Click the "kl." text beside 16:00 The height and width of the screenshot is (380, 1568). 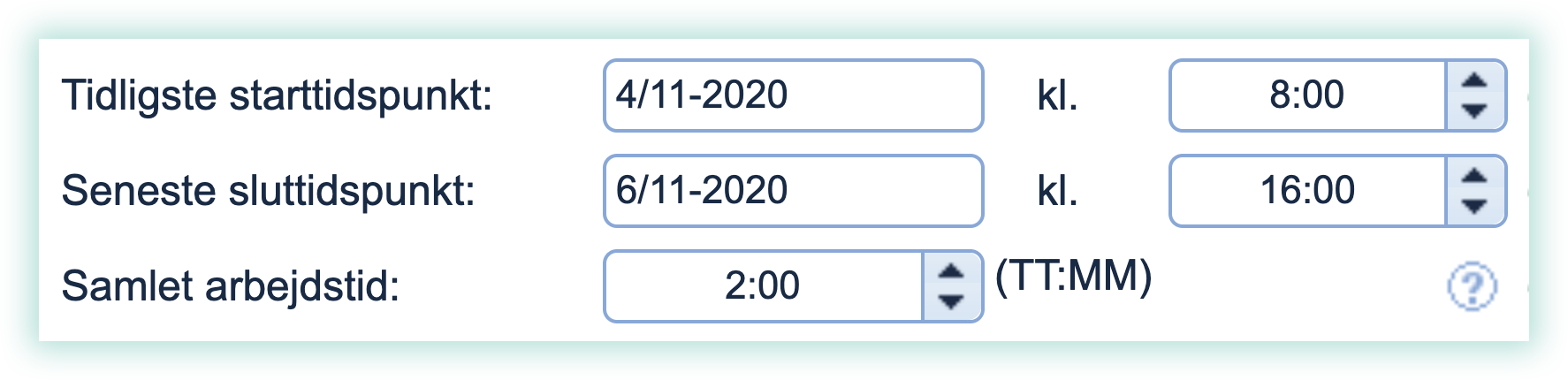[x=1057, y=192]
